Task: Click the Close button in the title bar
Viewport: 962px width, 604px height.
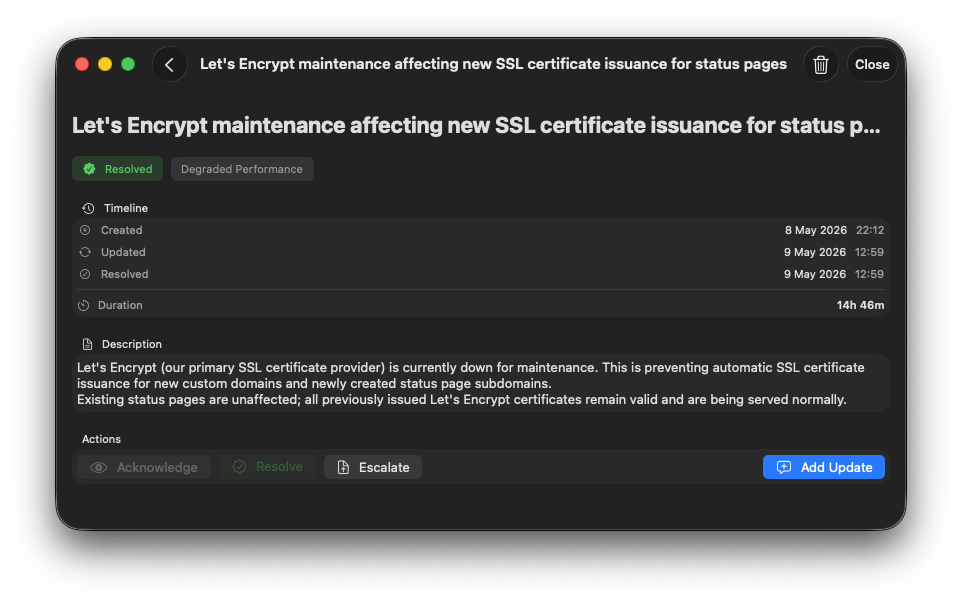Action: coord(872,64)
